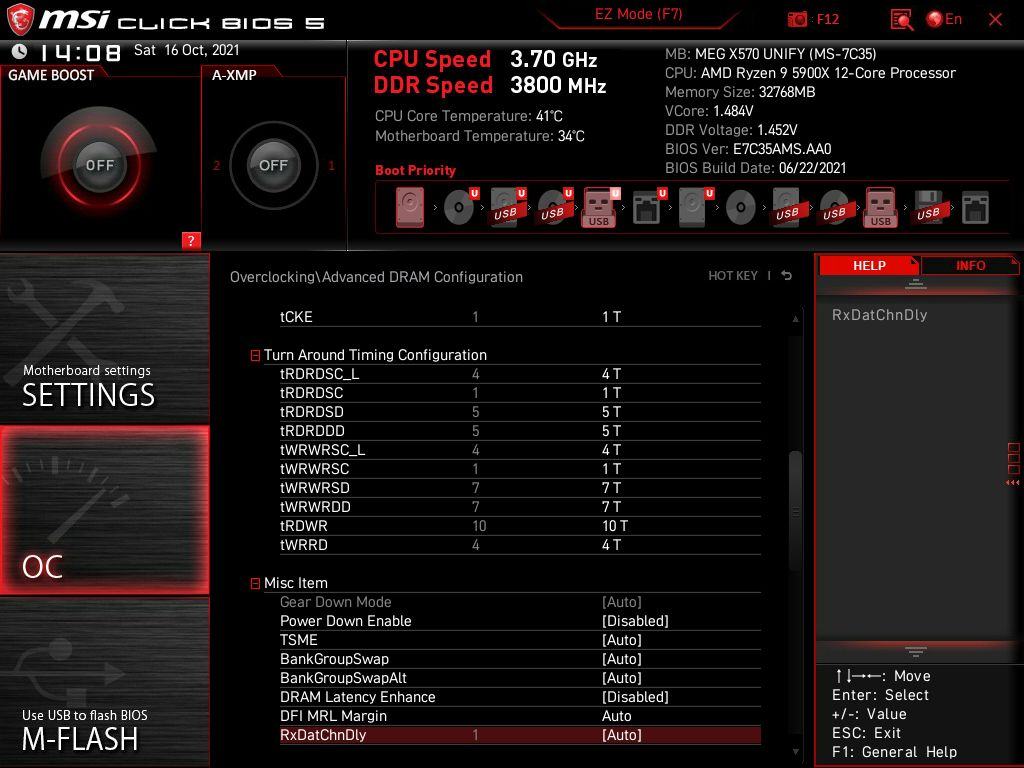The width and height of the screenshot is (1024, 768).
Task: Select the UEFI USB hard disk boot icon
Action: 507,207
